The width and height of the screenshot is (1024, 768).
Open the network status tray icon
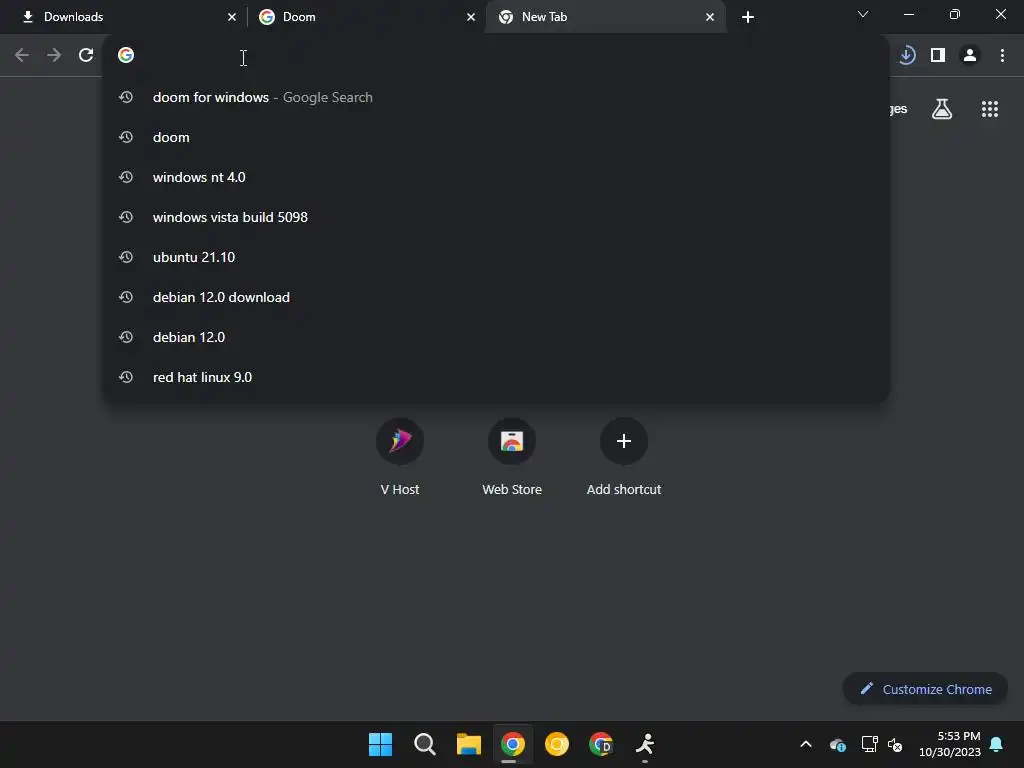869,744
